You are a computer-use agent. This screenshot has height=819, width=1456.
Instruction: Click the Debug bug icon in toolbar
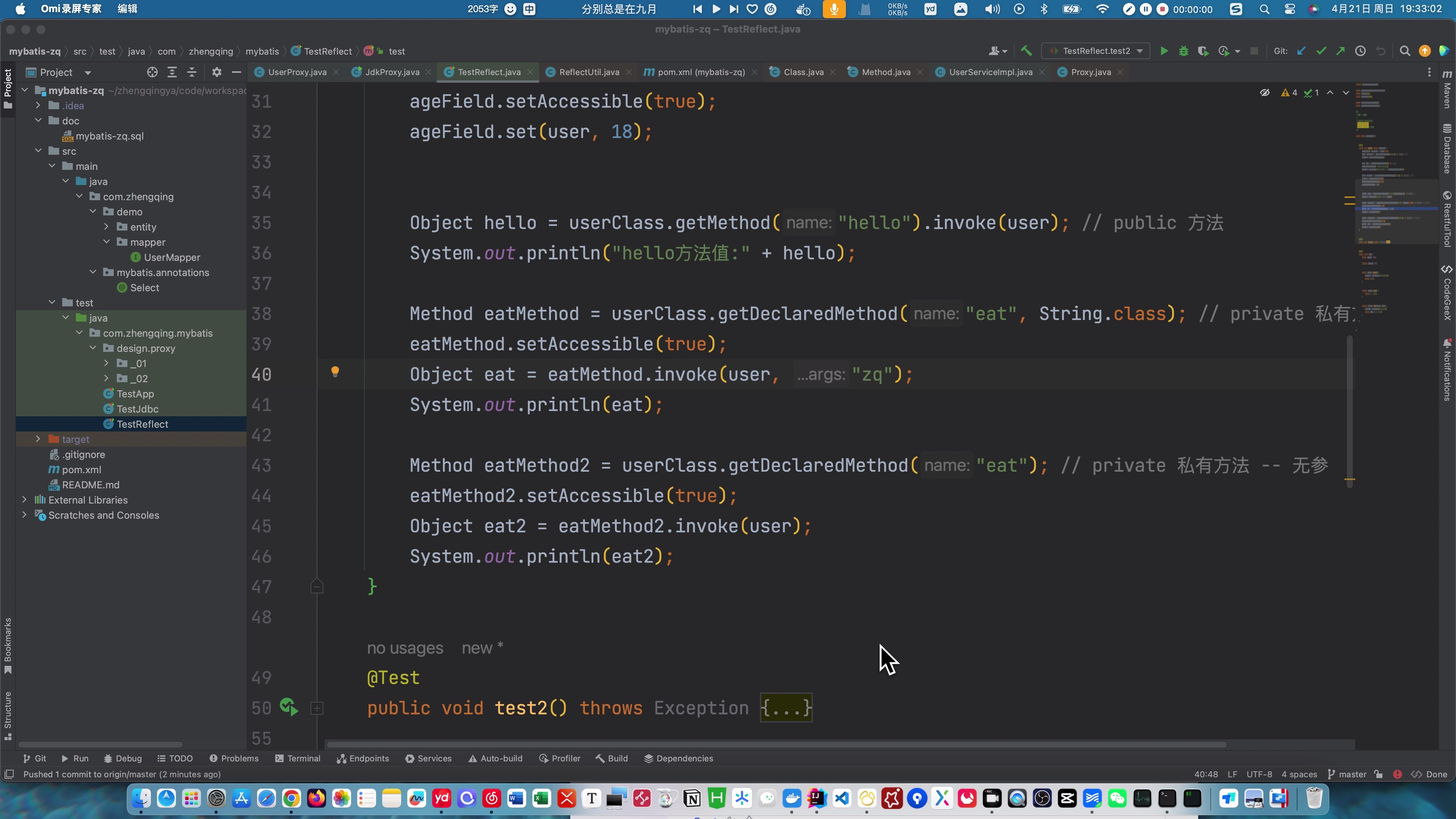point(1183,51)
